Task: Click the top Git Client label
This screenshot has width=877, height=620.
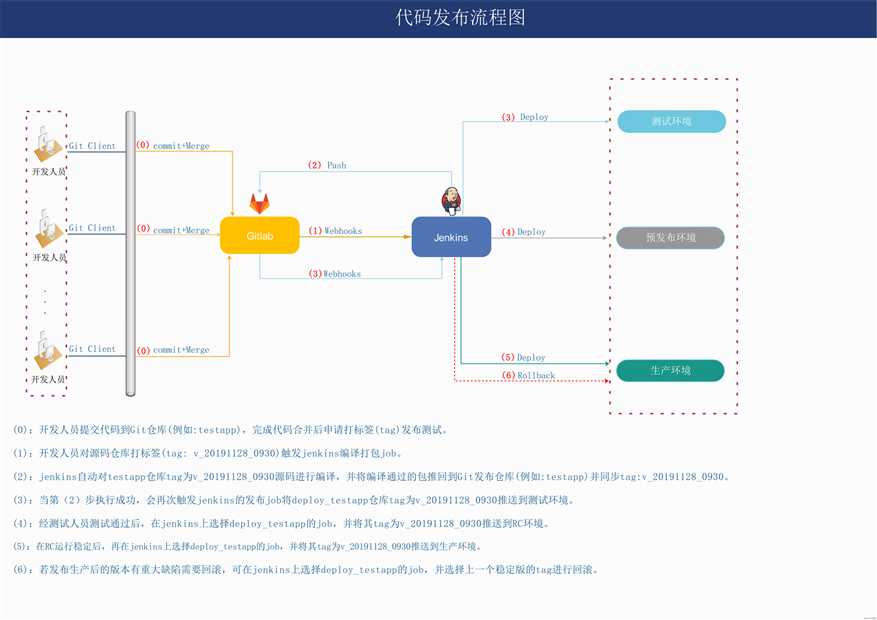Action: [92, 145]
